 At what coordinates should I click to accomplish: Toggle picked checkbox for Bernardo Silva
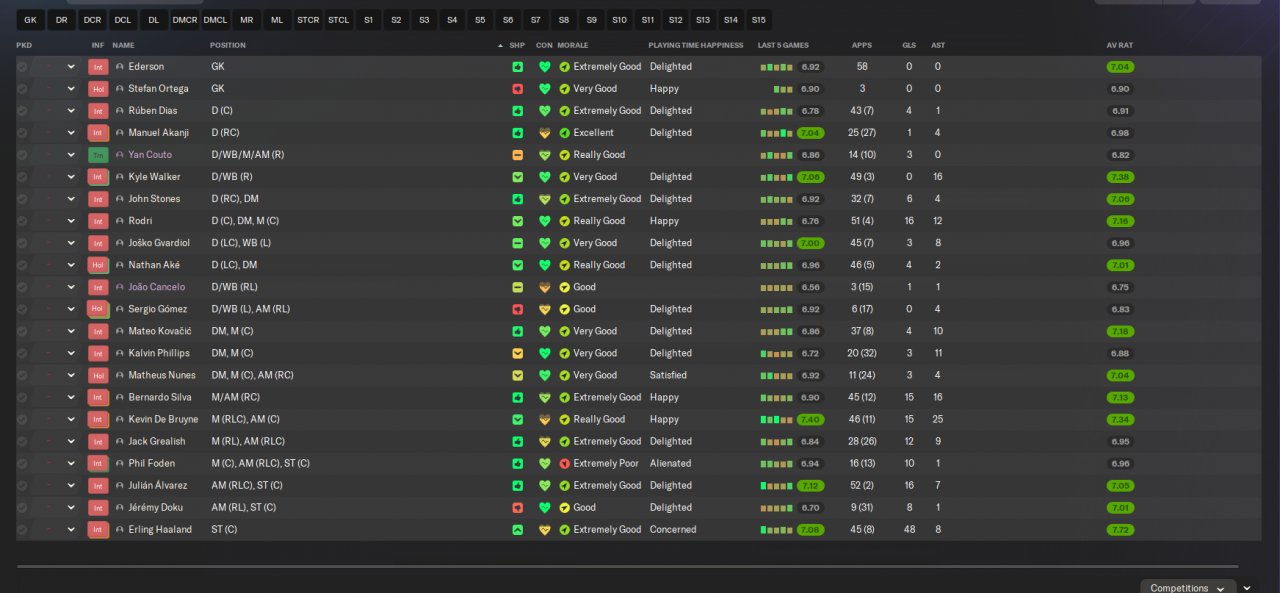pos(22,398)
